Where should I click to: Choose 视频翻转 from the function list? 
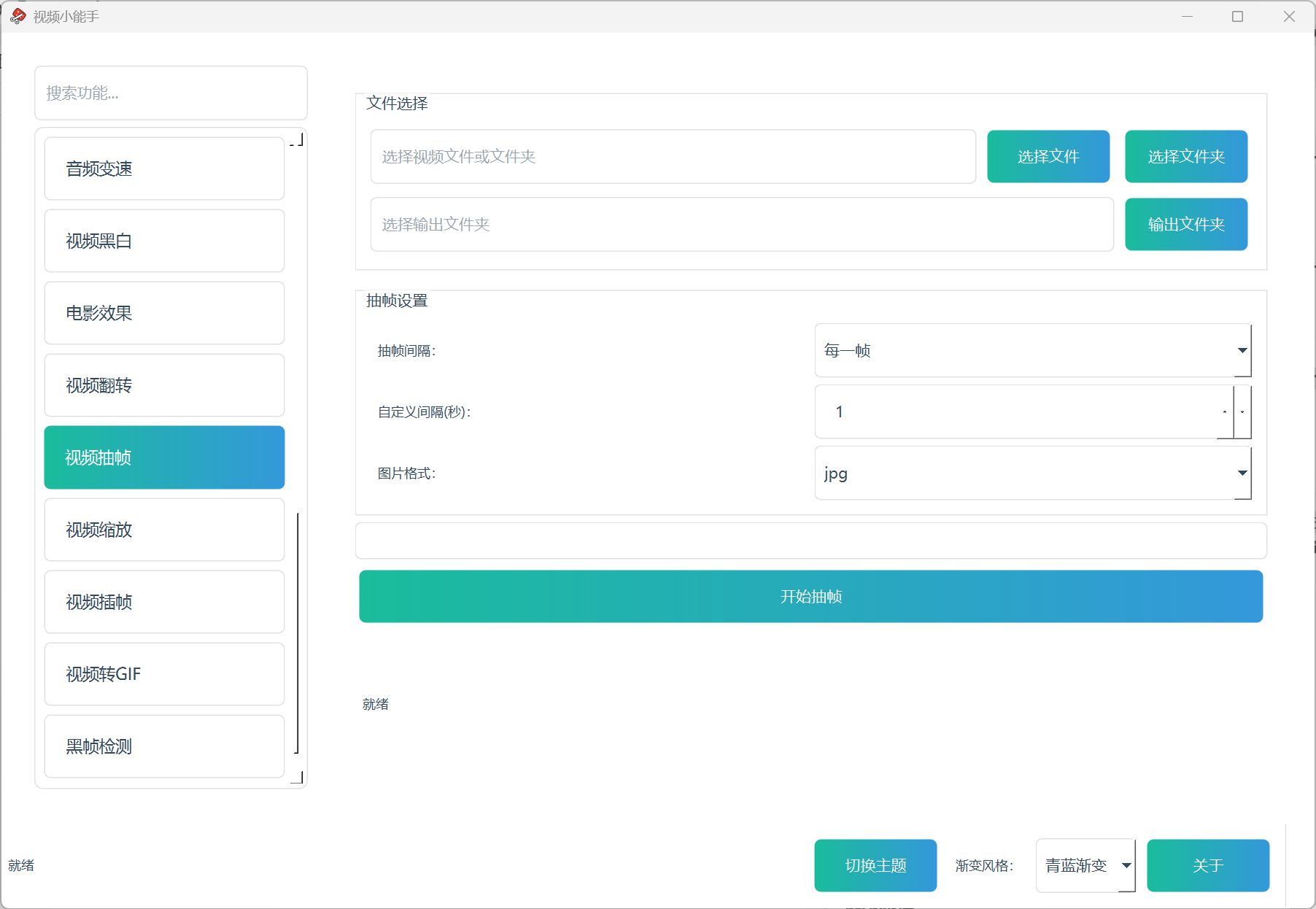(164, 385)
